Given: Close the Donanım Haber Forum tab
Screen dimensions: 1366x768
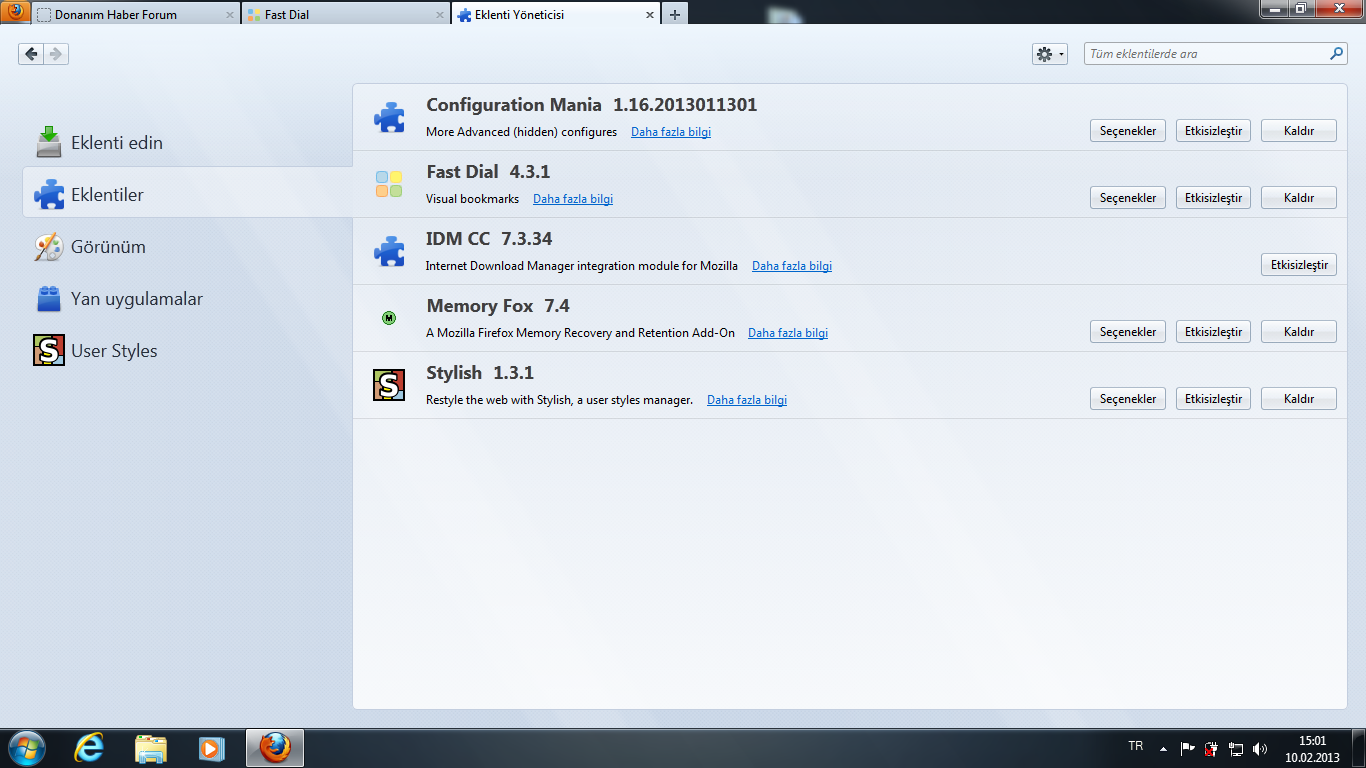Looking at the screenshot, I should (x=230, y=15).
